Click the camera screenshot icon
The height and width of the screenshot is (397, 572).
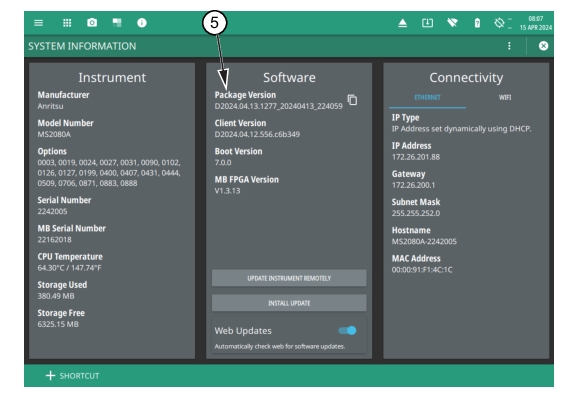(x=92, y=23)
